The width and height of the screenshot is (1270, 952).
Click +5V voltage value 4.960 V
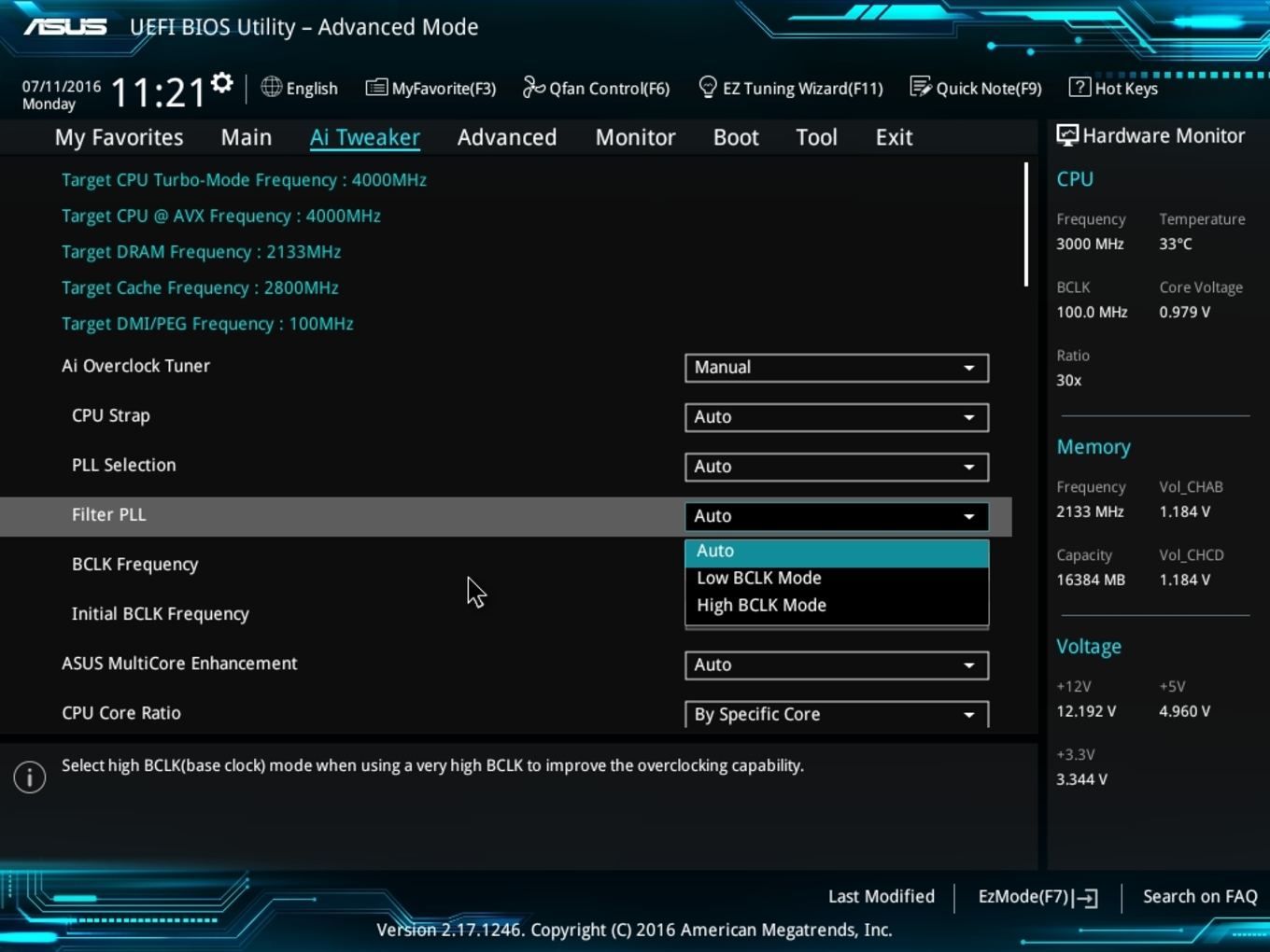[1185, 712]
